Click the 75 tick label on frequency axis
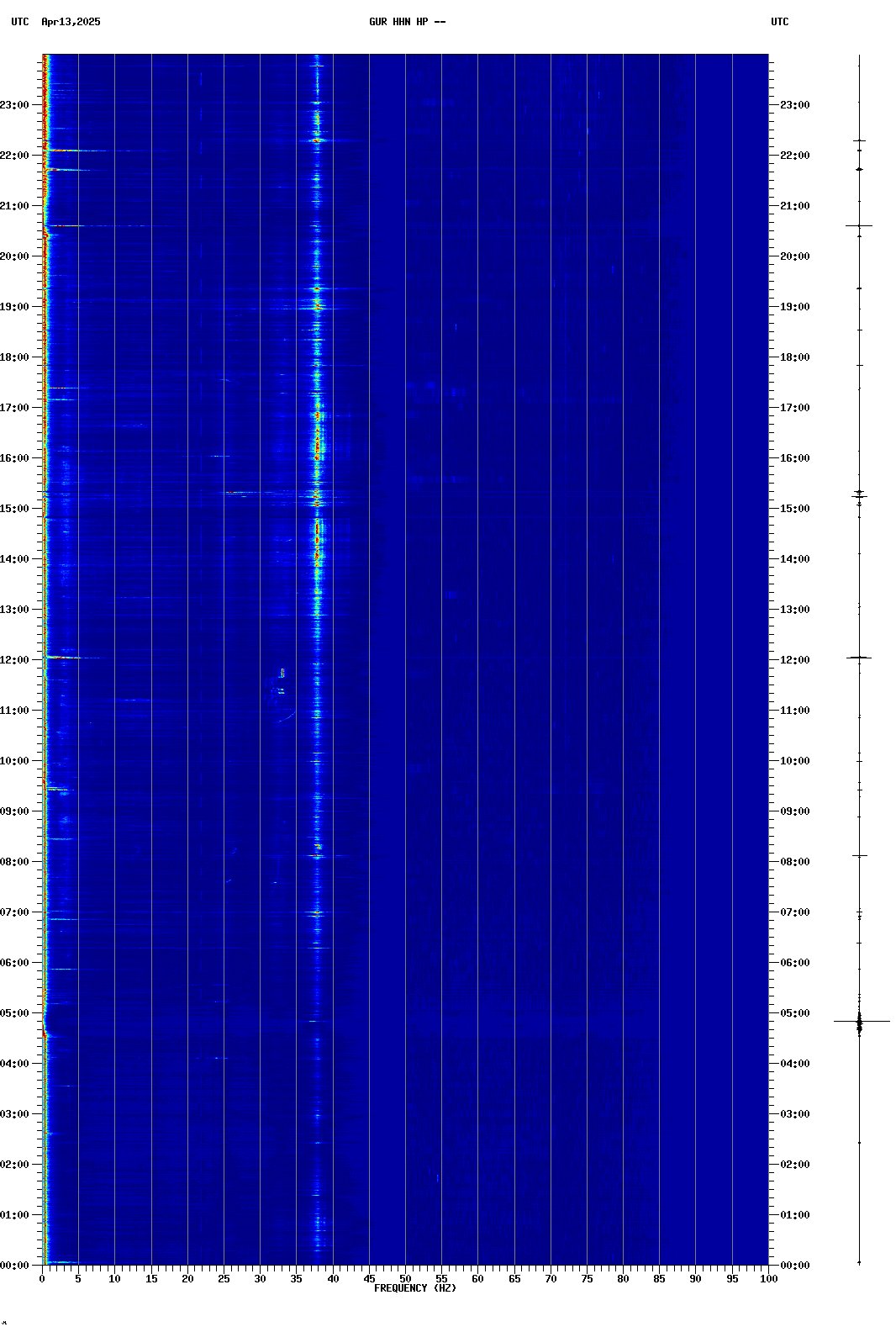Screen dimensions: 896x1332 pyautogui.click(x=587, y=1279)
